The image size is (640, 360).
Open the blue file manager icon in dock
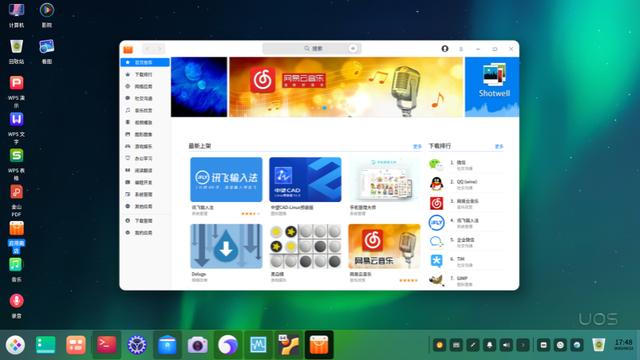tap(167, 345)
